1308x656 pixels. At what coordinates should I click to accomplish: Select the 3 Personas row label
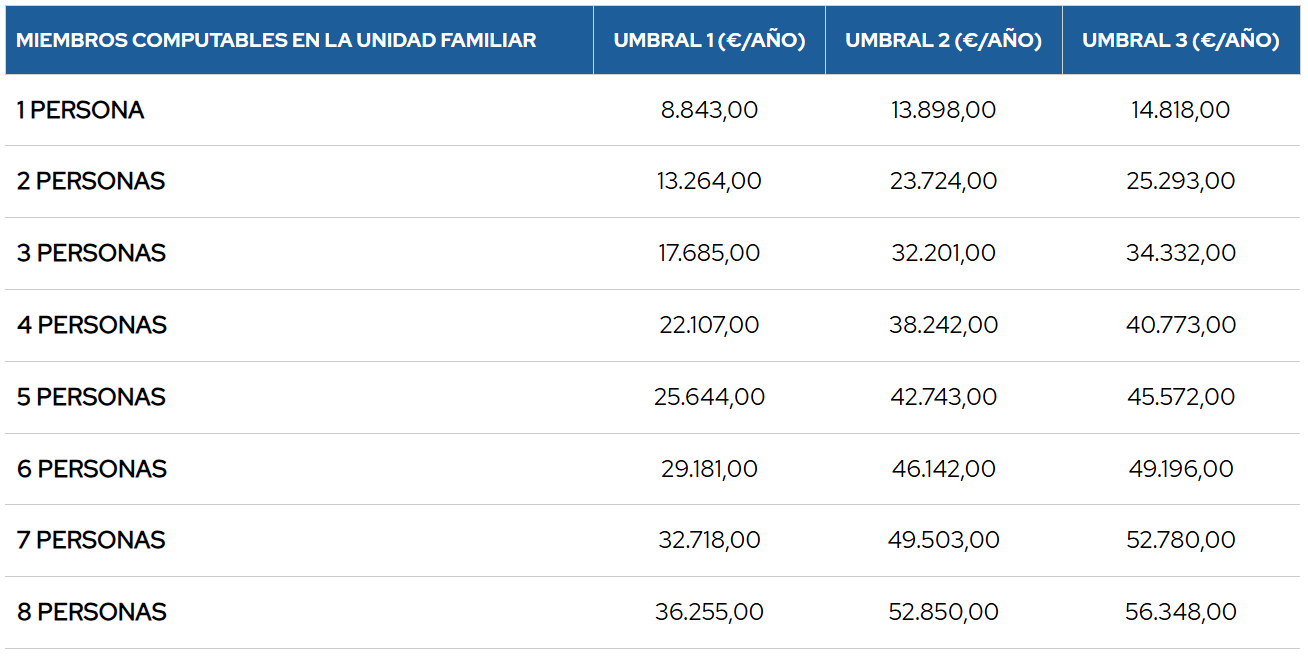91,253
